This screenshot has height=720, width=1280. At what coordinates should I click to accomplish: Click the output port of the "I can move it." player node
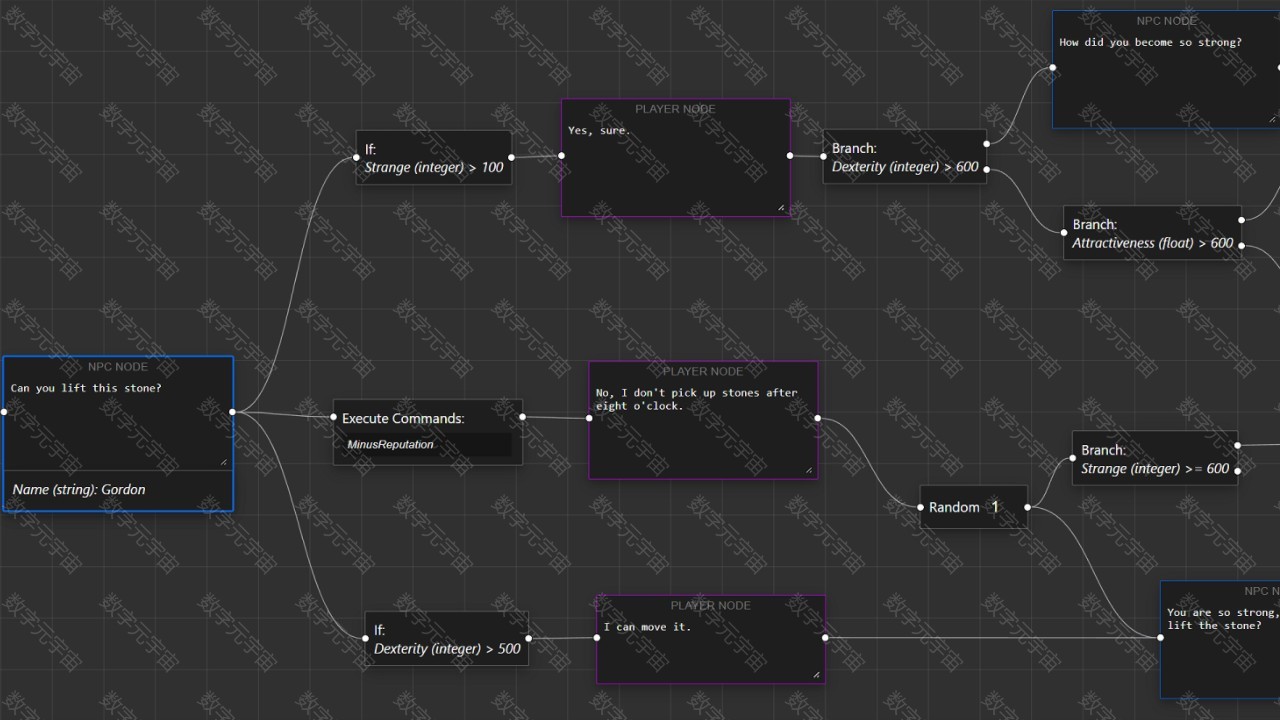825,637
